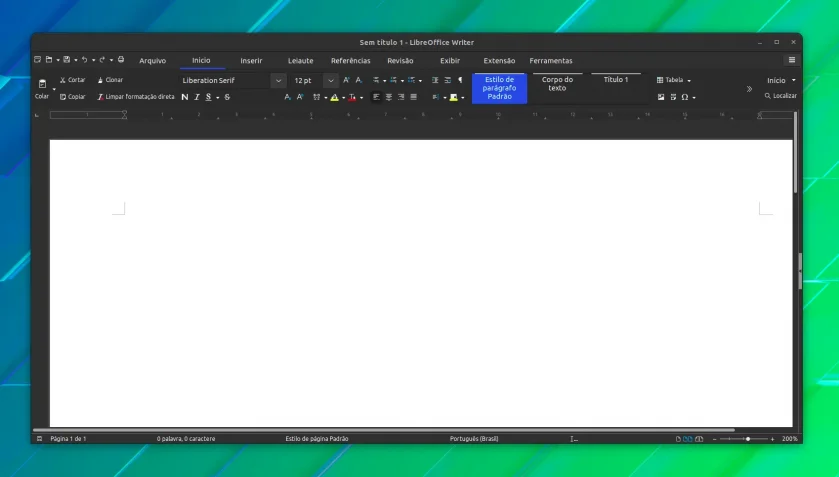
Task: Click the insert mode indicator in status bar
Action: coord(574,439)
